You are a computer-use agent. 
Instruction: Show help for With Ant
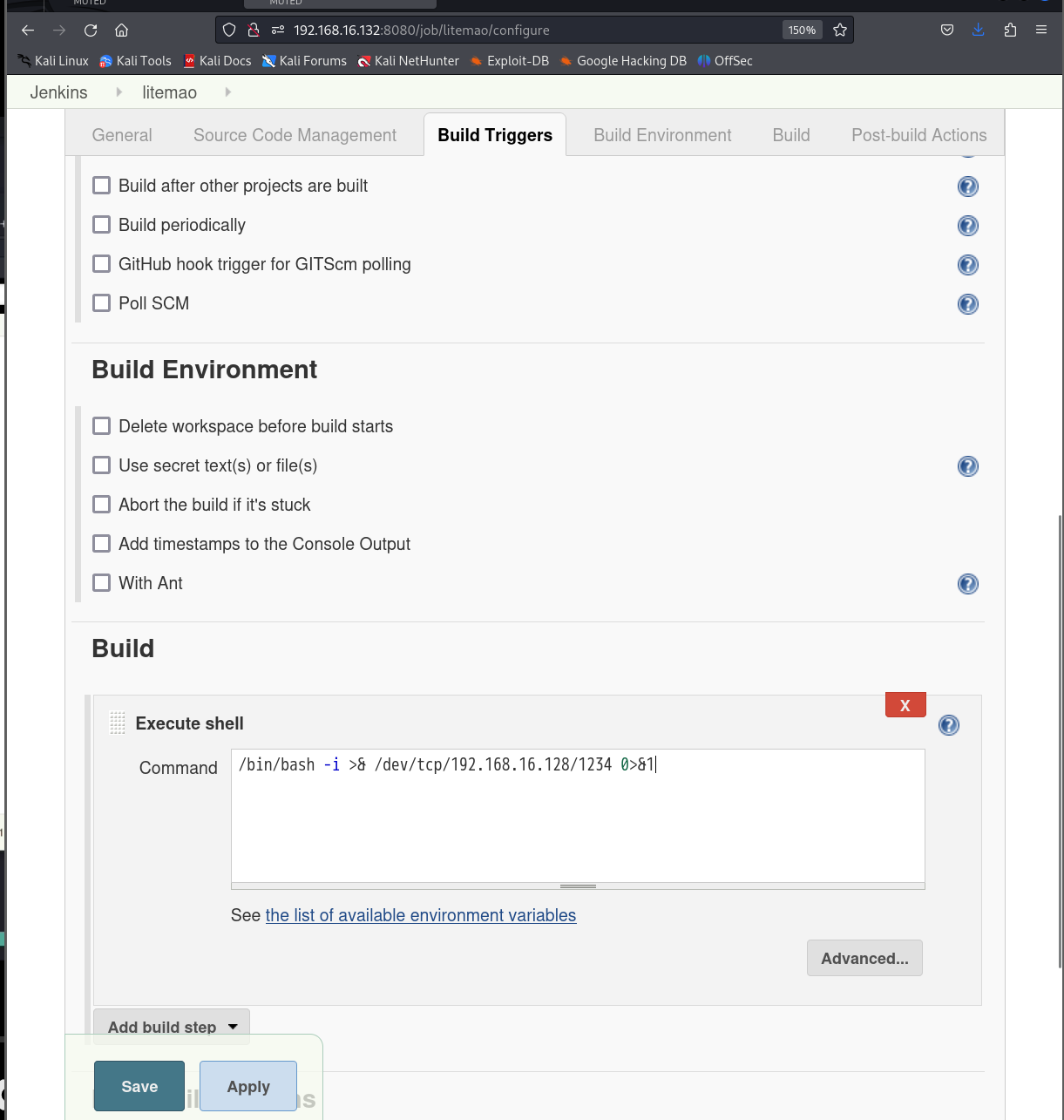tap(968, 584)
